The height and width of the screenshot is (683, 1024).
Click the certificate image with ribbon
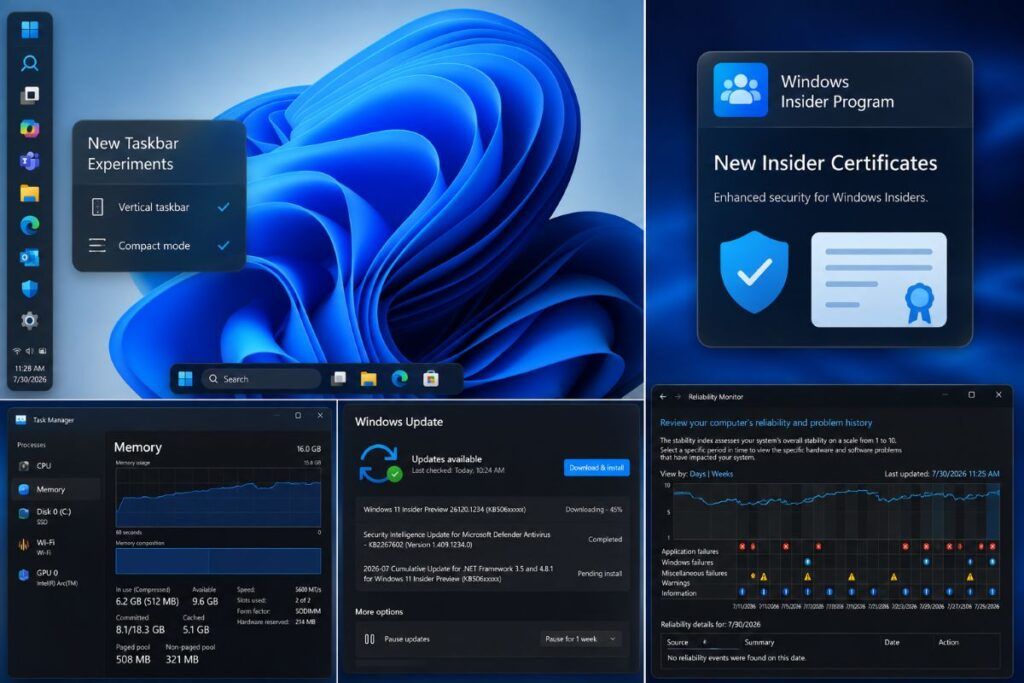878,279
